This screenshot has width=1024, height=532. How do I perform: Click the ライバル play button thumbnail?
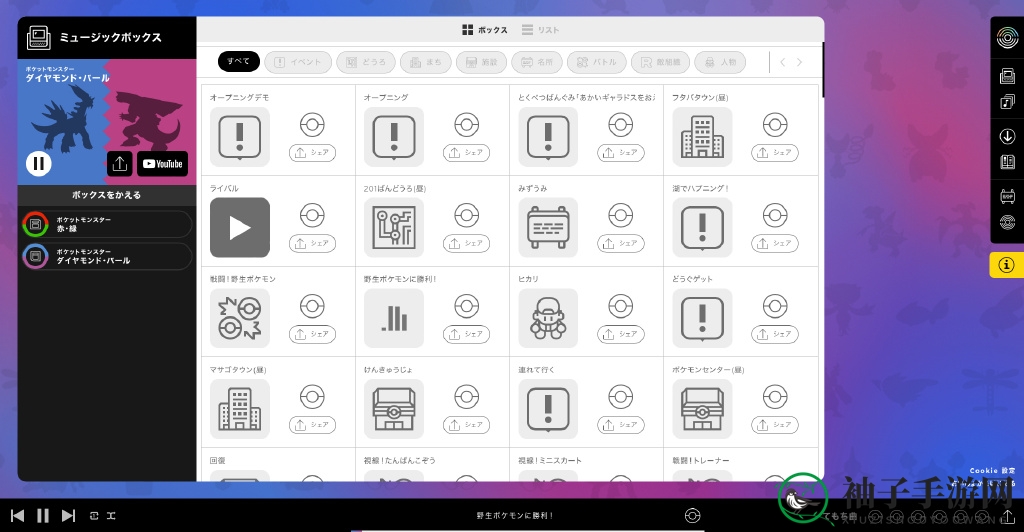(240, 228)
